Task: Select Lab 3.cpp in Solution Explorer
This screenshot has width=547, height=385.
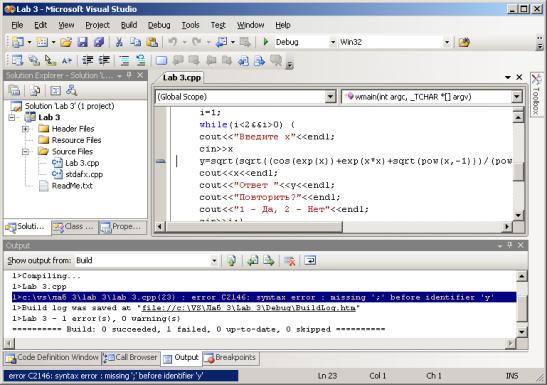Action: click(82, 163)
